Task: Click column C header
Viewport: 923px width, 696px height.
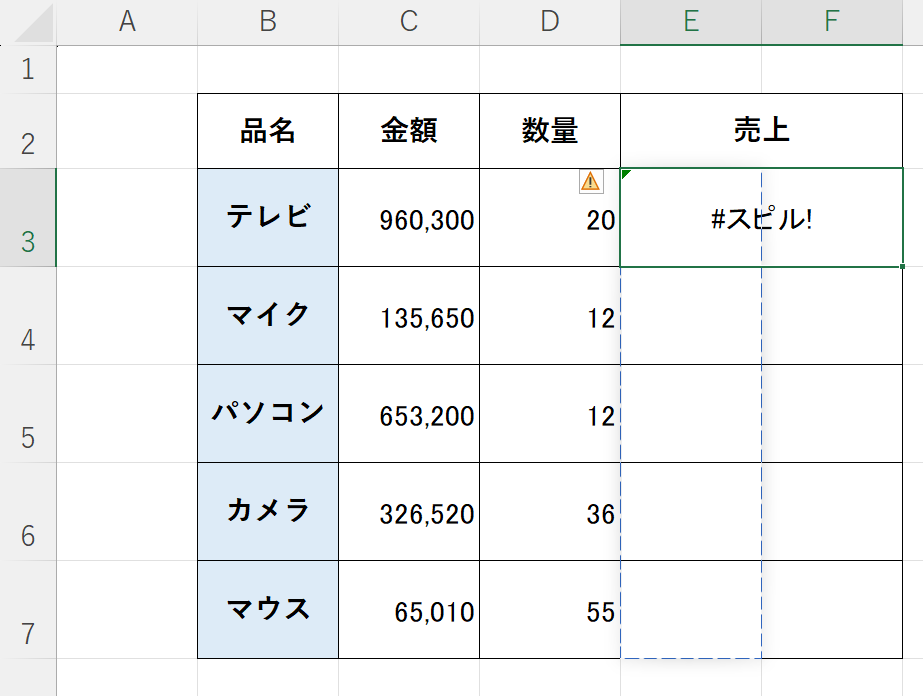Action: point(409,22)
